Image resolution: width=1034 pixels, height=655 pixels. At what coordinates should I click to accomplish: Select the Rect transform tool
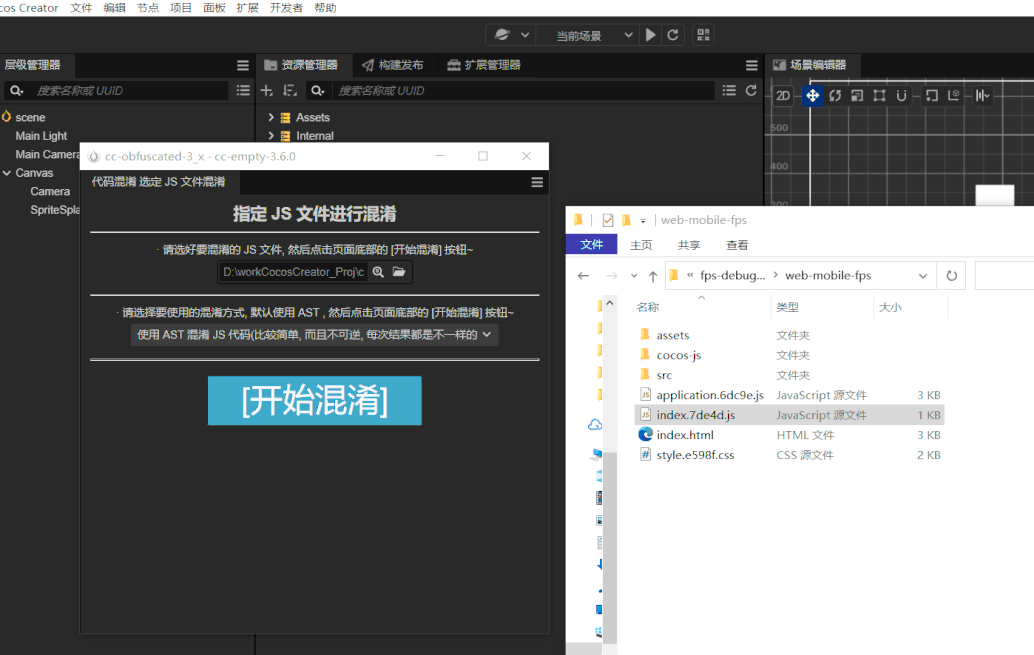(878, 95)
